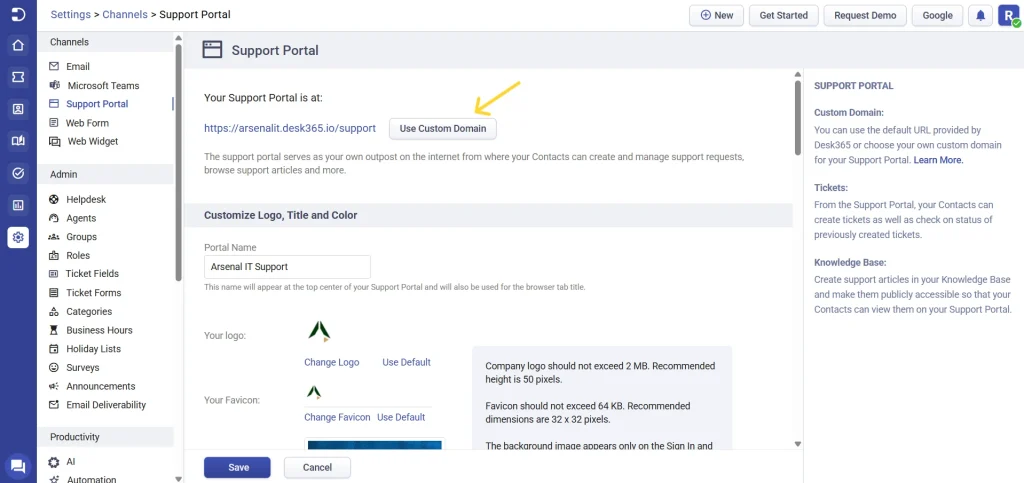The height and width of the screenshot is (483, 1024).
Task: Click Use Default next to Change Favicon
Action: click(401, 417)
